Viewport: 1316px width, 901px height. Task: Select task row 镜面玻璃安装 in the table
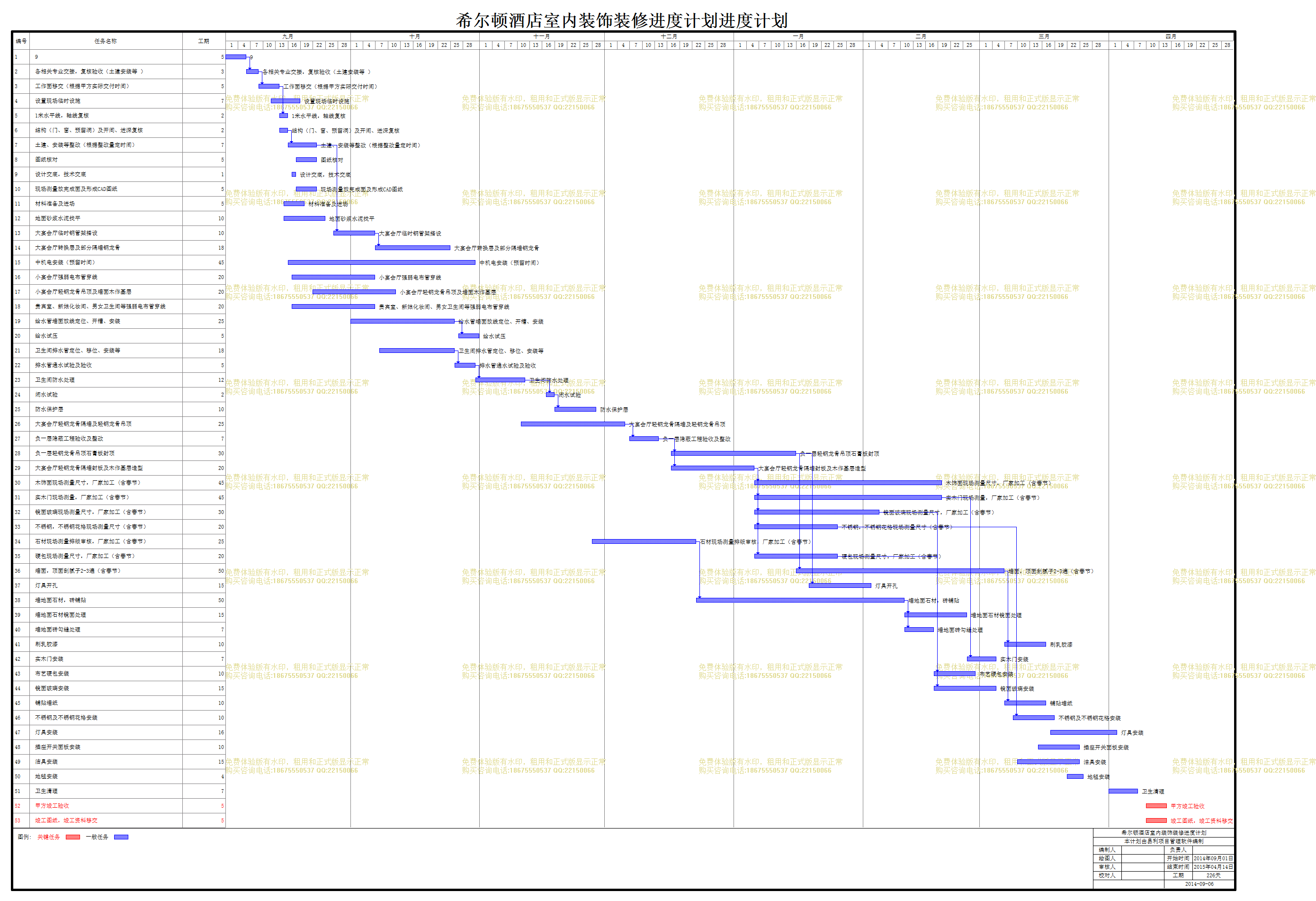(x=119, y=689)
